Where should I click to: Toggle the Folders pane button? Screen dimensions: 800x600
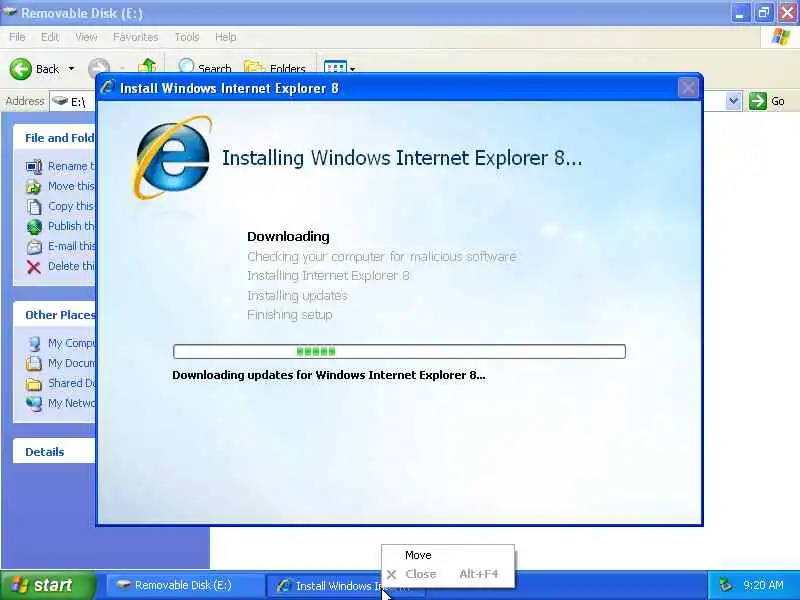(x=275, y=67)
